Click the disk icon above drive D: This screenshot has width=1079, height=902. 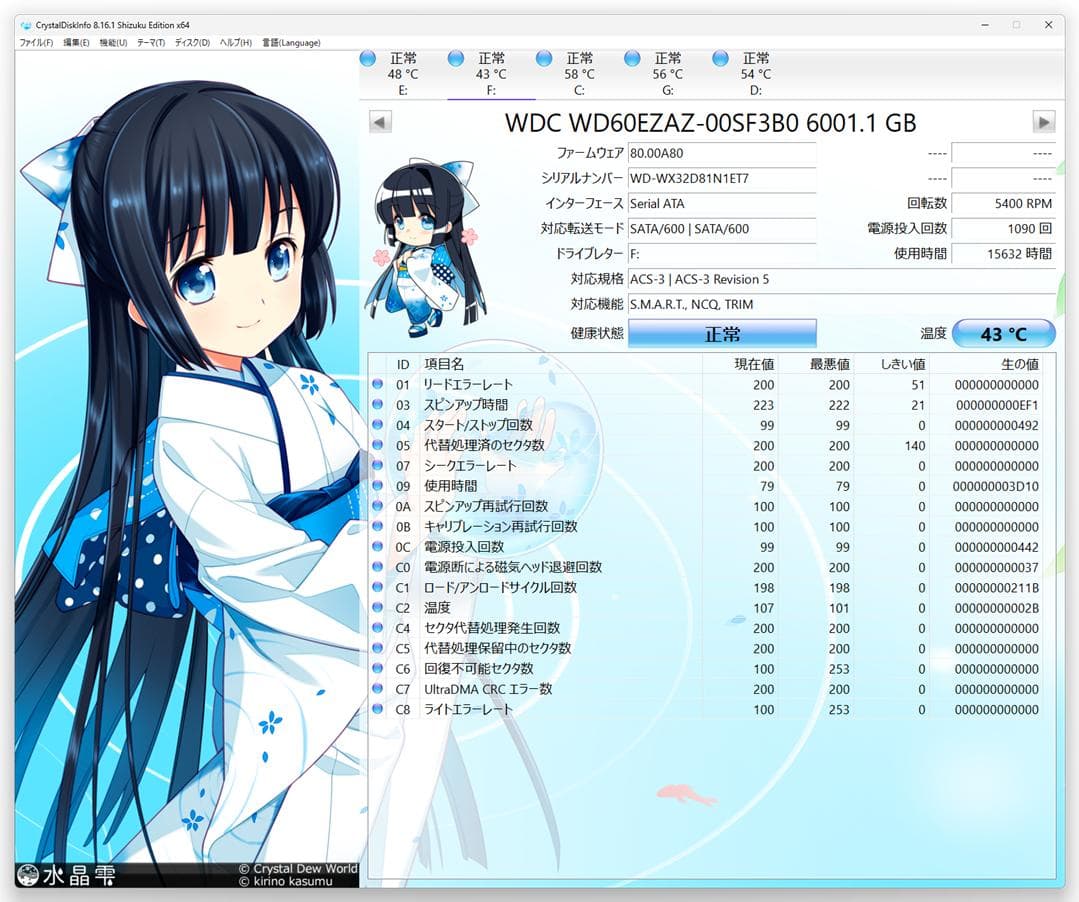pos(719,57)
